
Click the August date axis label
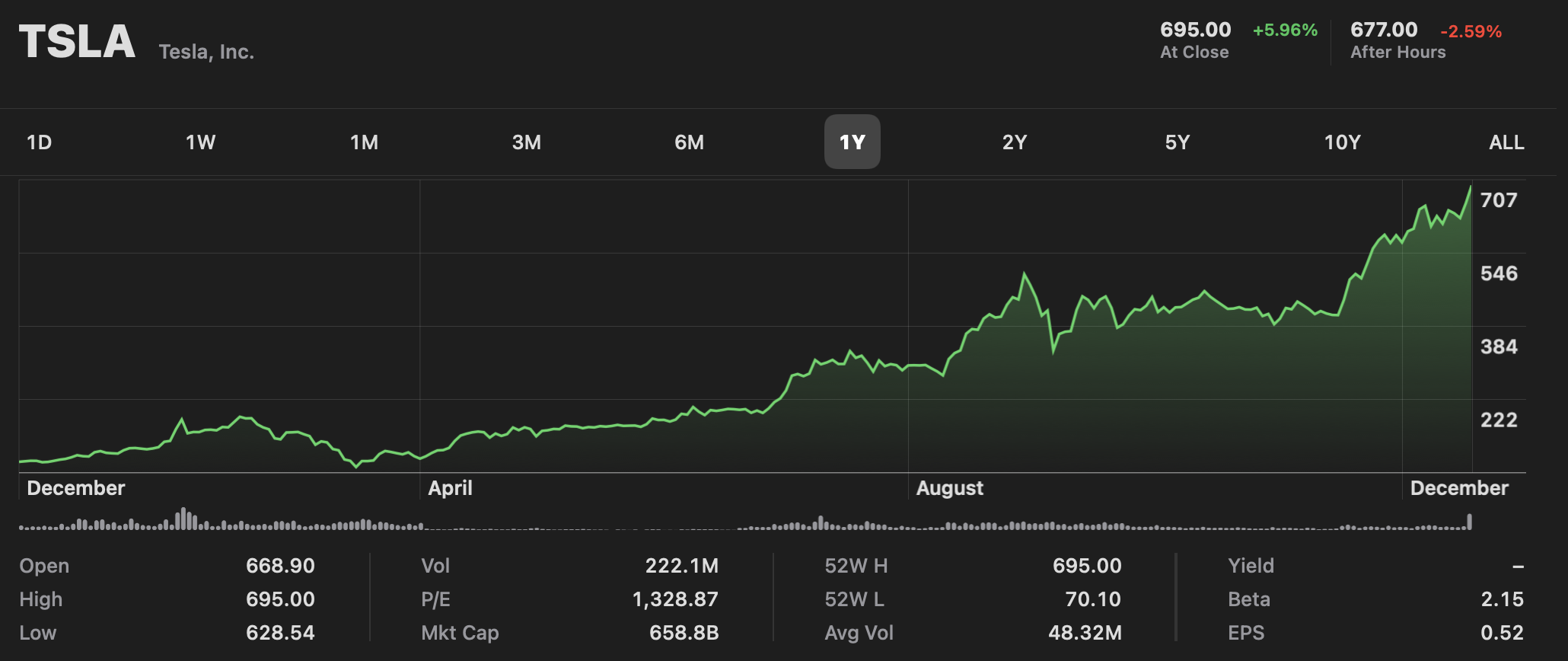point(949,488)
